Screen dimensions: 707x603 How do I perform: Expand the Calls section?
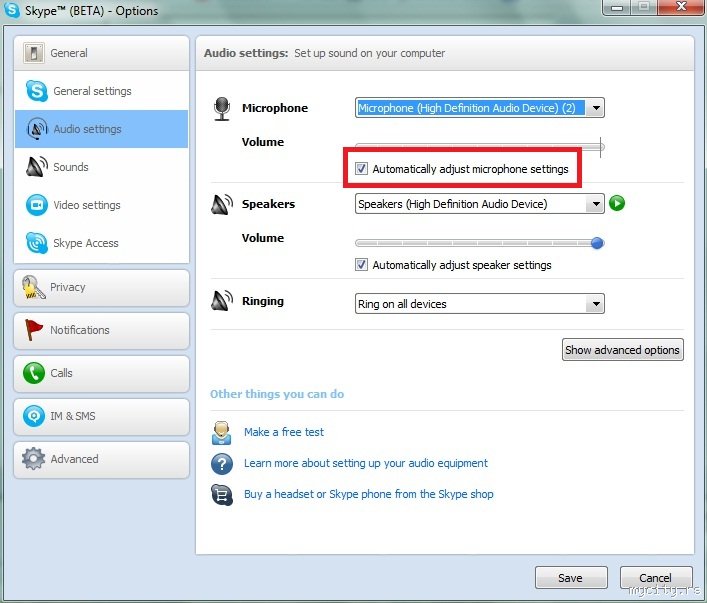[101, 373]
